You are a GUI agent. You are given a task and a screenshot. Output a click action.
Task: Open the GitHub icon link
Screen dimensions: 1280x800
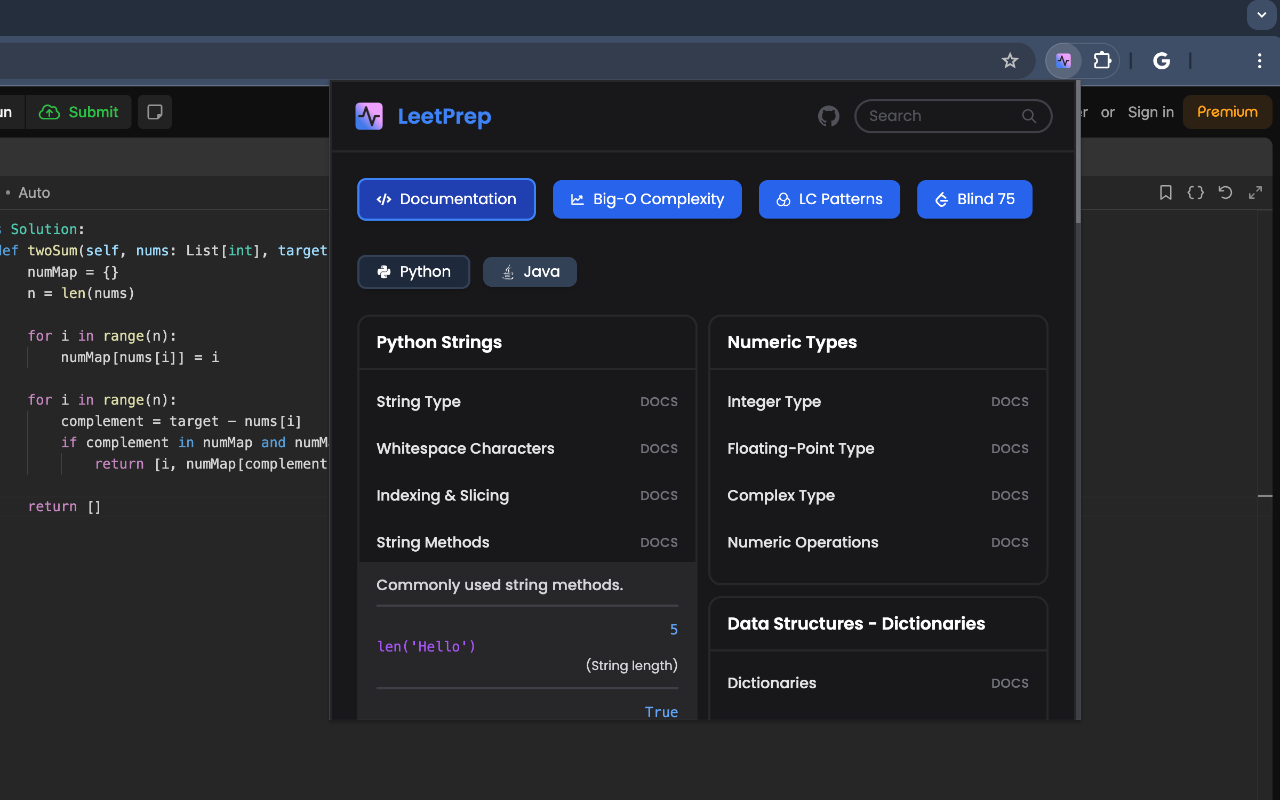pyautogui.click(x=828, y=116)
